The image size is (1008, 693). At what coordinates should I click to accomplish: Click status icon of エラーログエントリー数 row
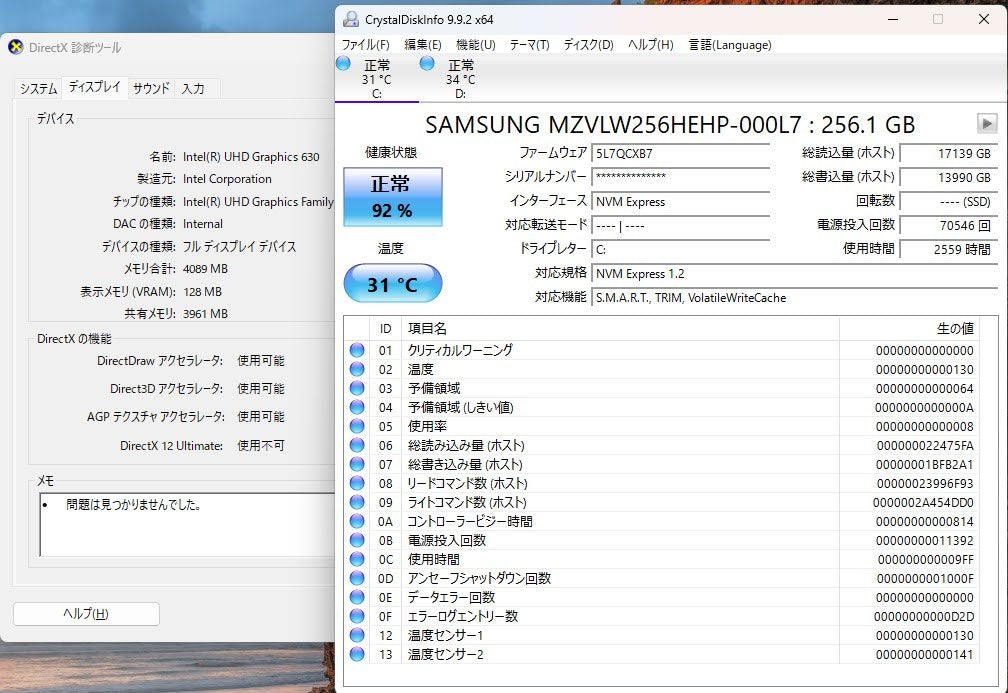point(357,616)
